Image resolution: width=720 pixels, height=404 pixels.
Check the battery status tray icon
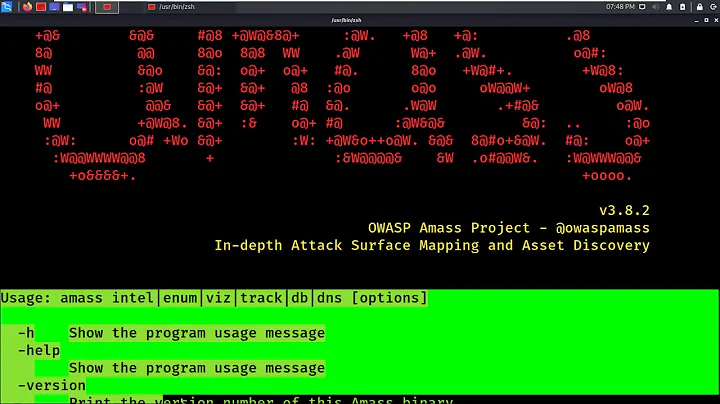click(682, 7)
